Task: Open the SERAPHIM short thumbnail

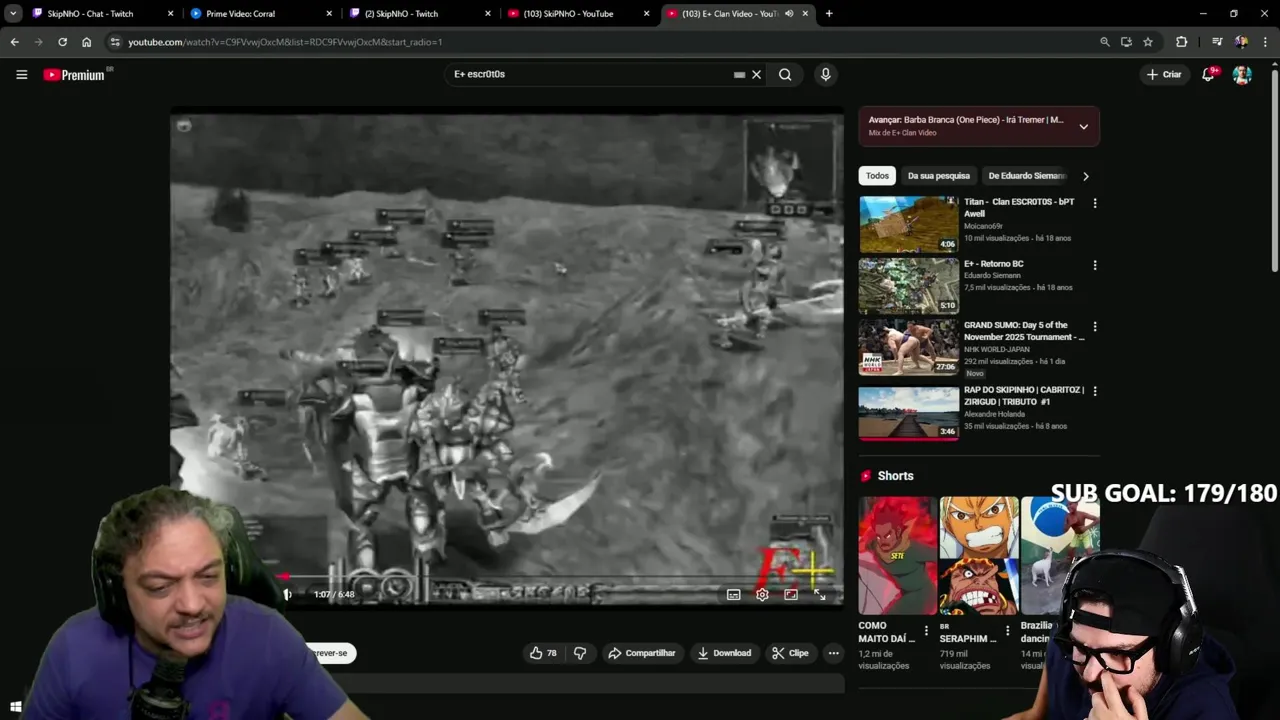Action: tap(978, 555)
